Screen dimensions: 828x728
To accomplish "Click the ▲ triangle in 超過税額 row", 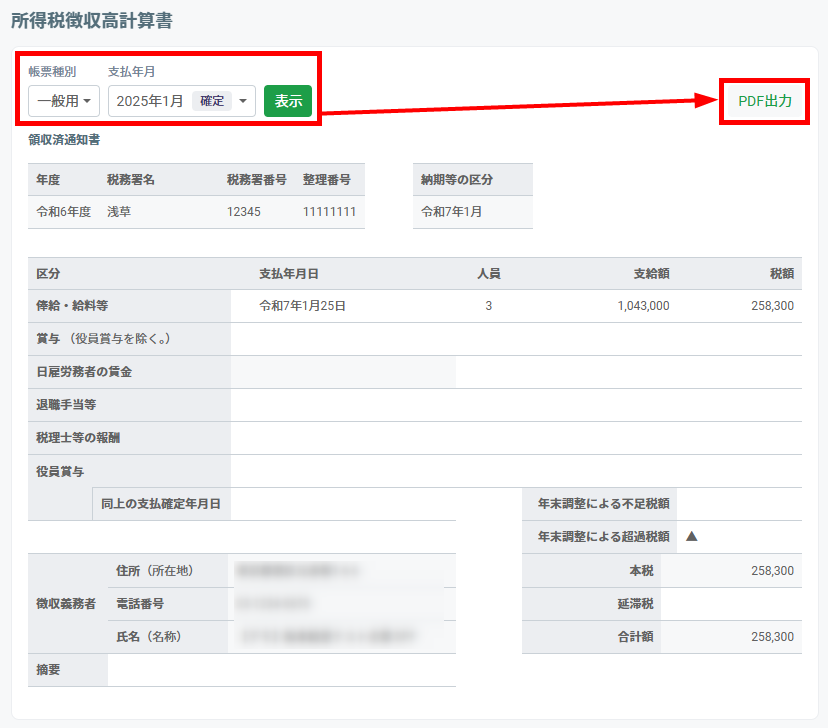I will pyautogui.click(x=691, y=536).
